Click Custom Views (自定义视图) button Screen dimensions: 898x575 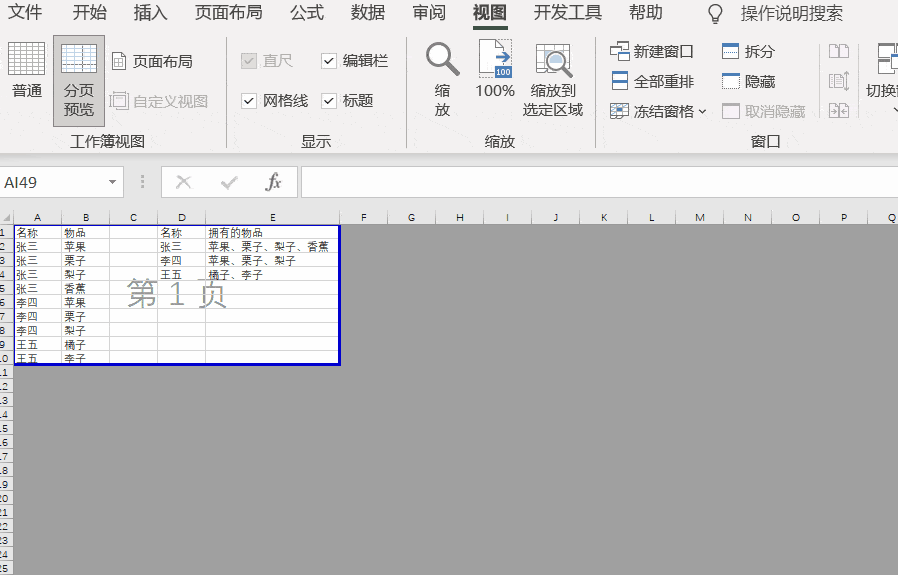click(159, 101)
